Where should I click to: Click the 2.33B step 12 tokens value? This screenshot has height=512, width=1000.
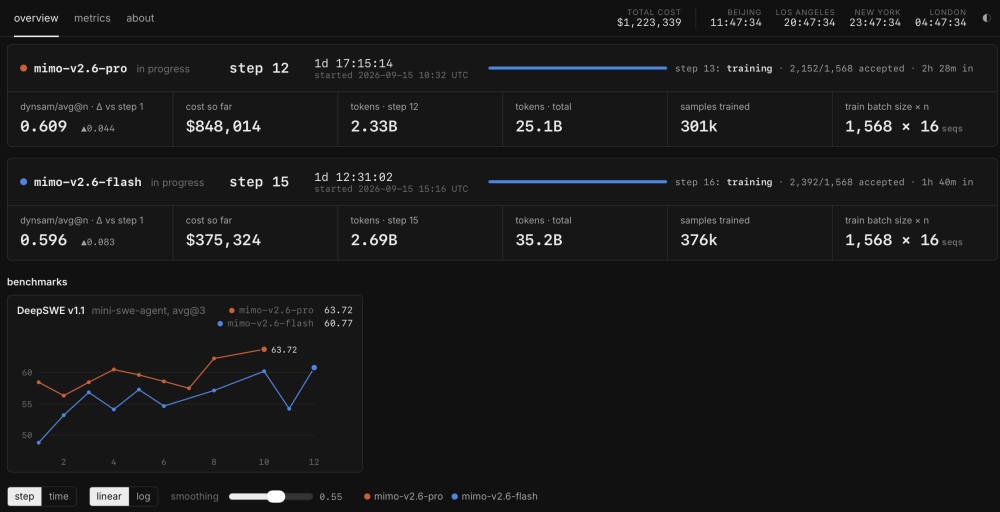pos(374,126)
